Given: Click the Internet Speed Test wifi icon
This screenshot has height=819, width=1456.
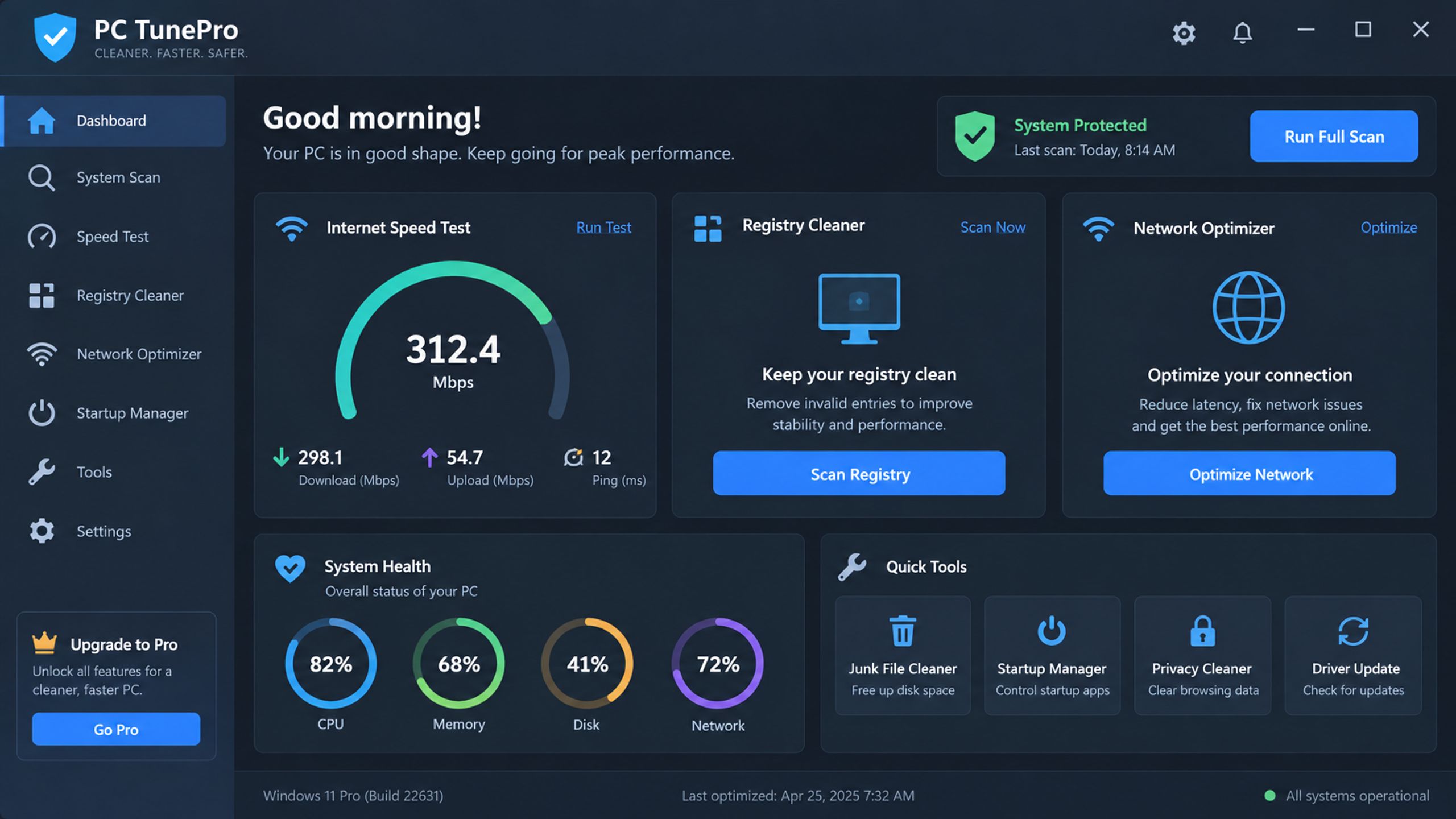Looking at the screenshot, I should point(292,228).
